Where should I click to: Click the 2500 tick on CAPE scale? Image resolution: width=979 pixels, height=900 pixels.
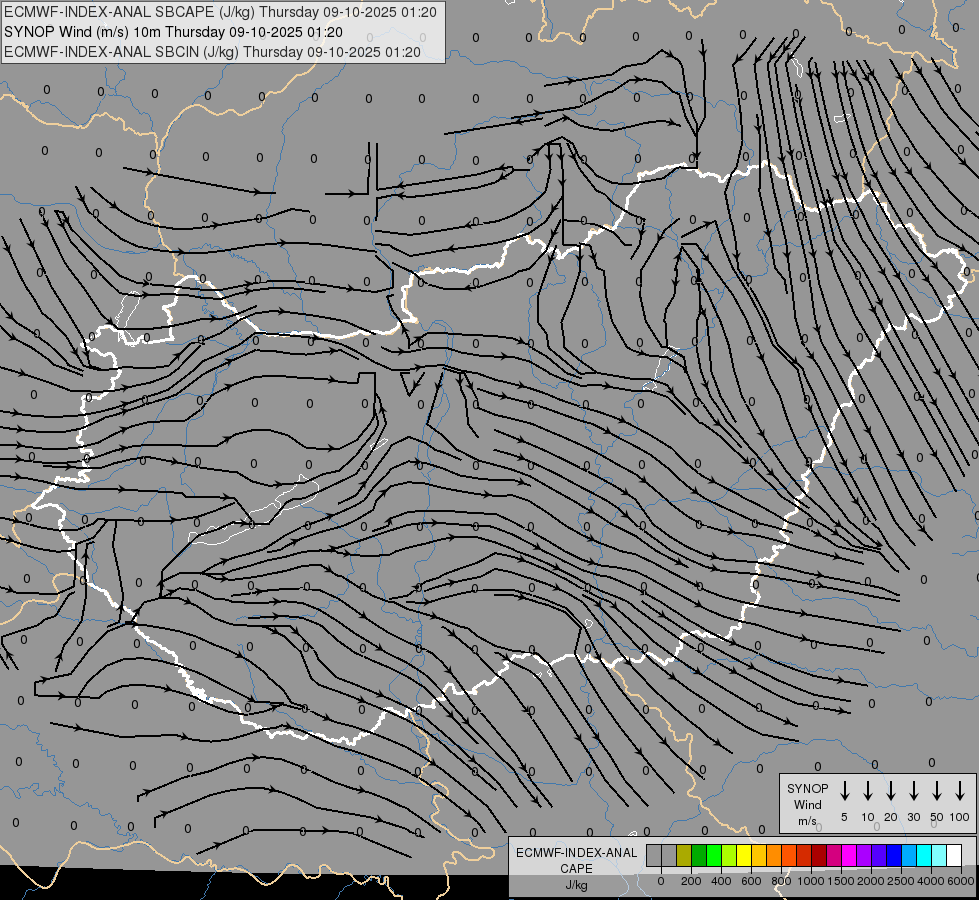(901, 881)
